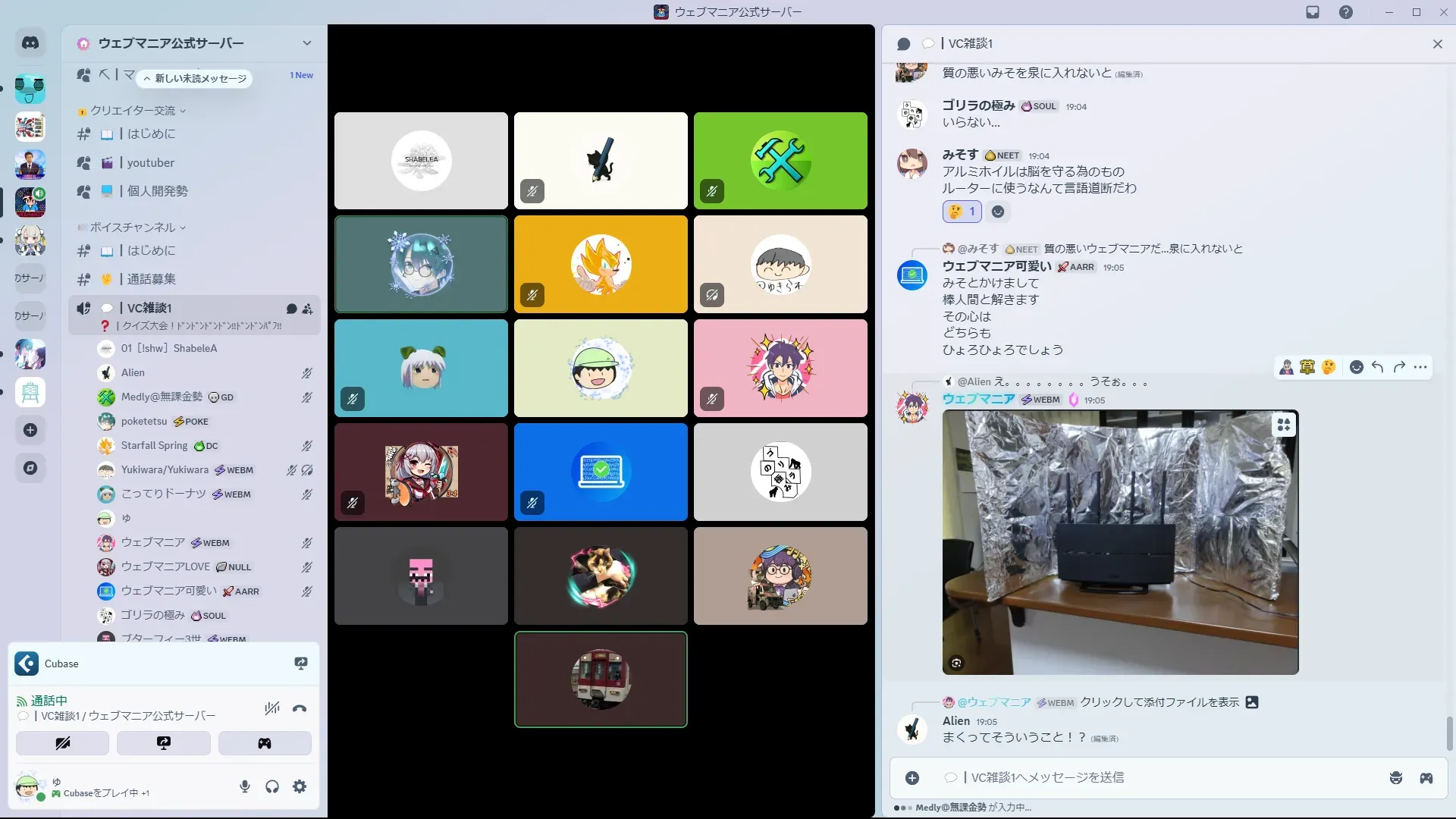Click forward arrow on hovered message
Screen dimensions: 1456x819
1399,367
